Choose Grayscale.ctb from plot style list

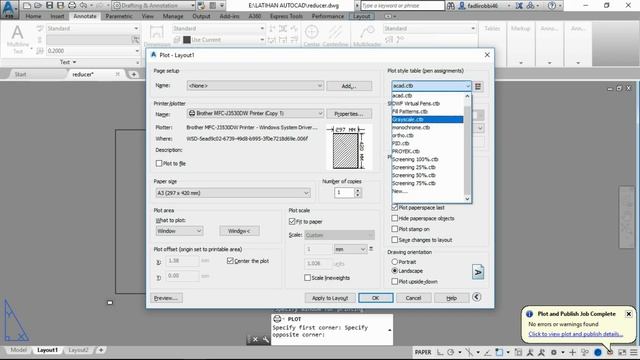pyautogui.click(x=427, y=120)
